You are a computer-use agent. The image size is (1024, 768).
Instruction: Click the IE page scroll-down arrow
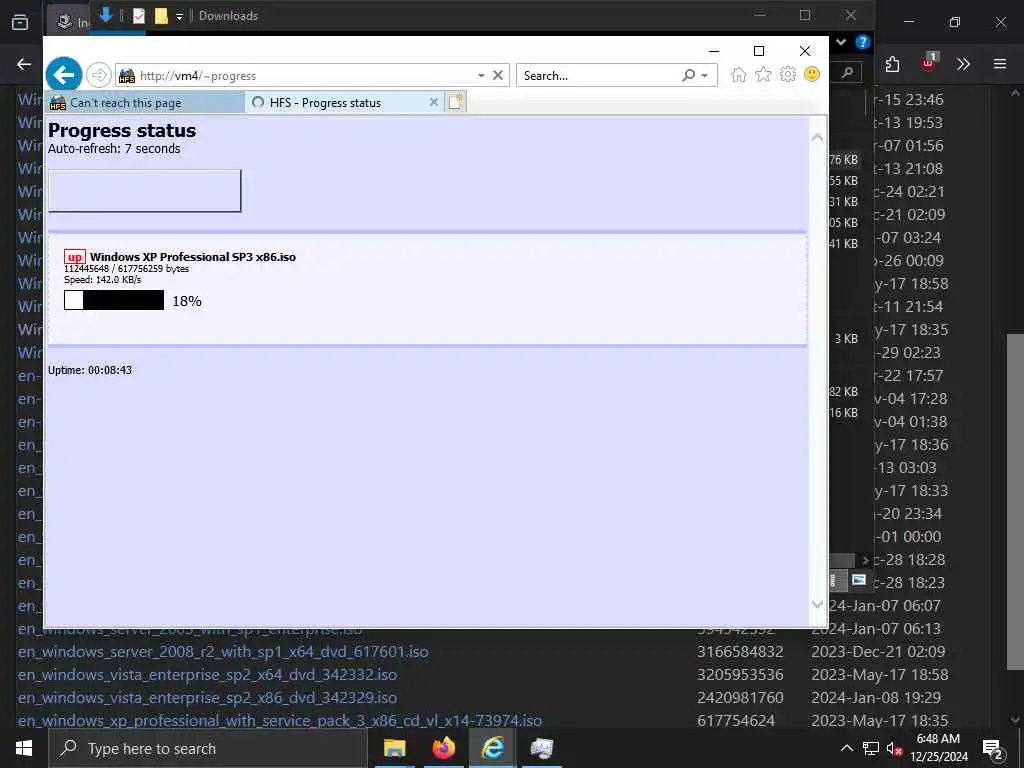click(x=817, y=605)
